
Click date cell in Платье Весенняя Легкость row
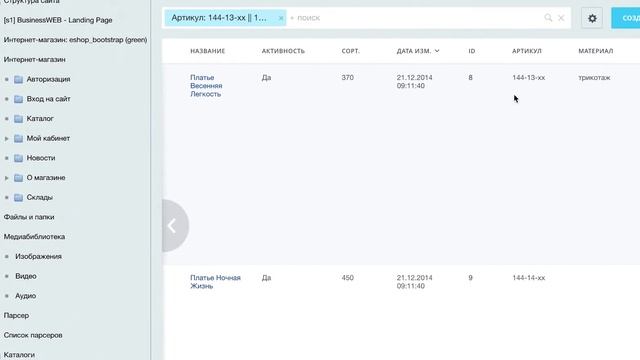coord(414,82)
